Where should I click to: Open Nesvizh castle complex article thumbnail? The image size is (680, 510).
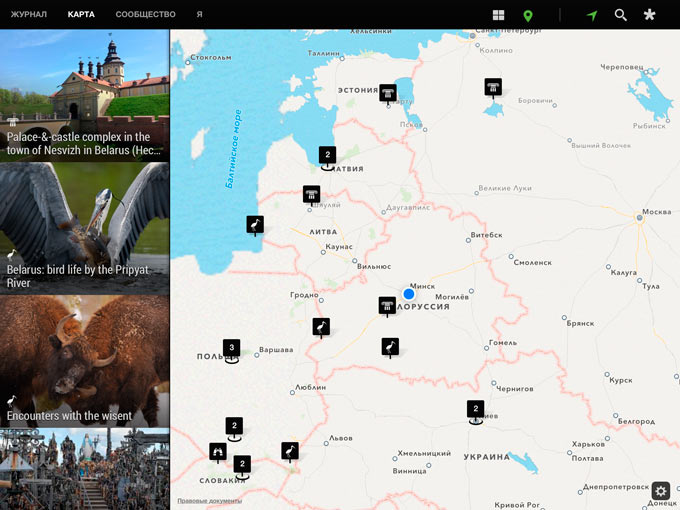point(85,95)
